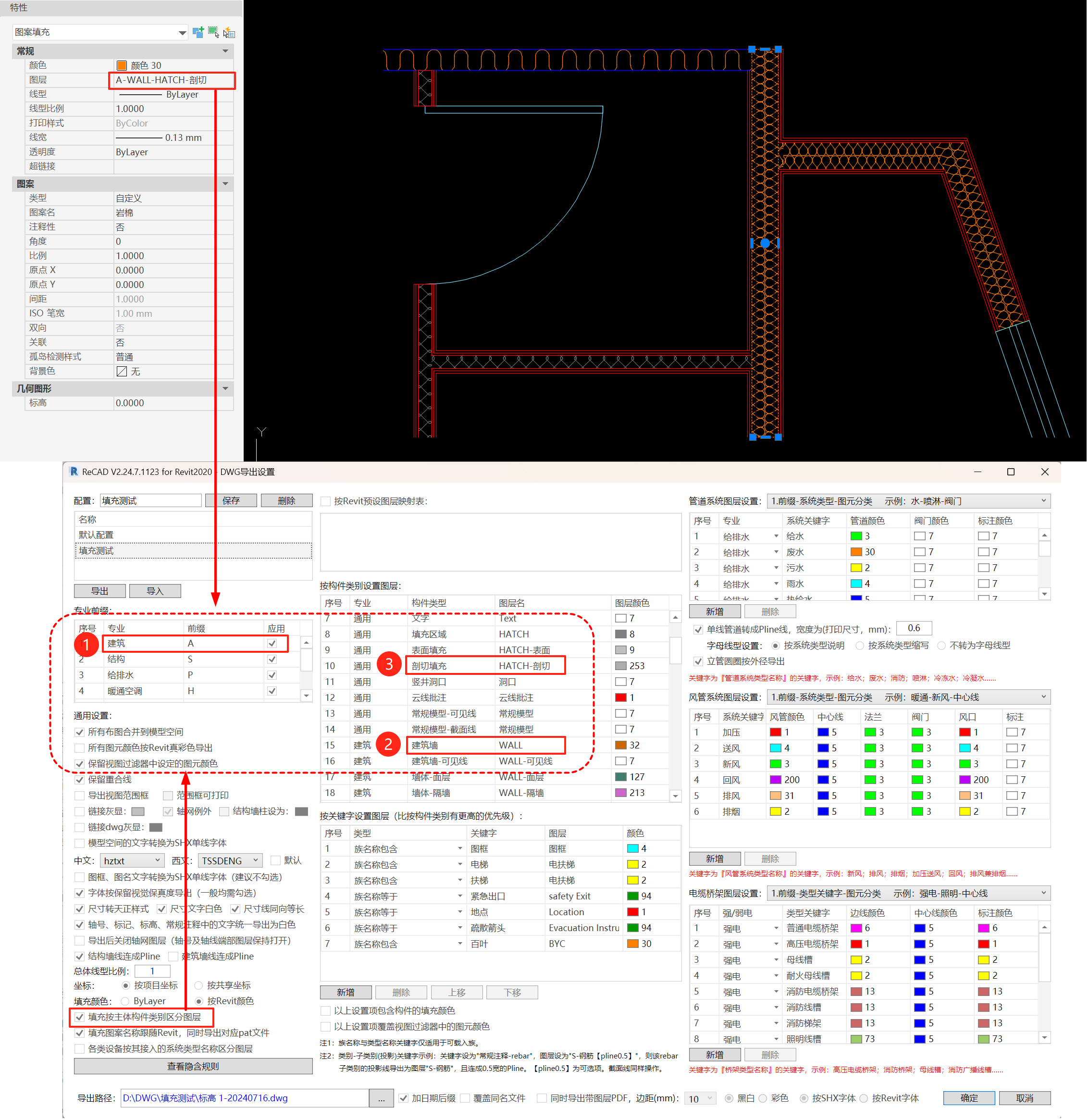Enable 填充按主体构件类别区分图层 checkbox
This screenshot has height=1120, width=1089.
79,1017
